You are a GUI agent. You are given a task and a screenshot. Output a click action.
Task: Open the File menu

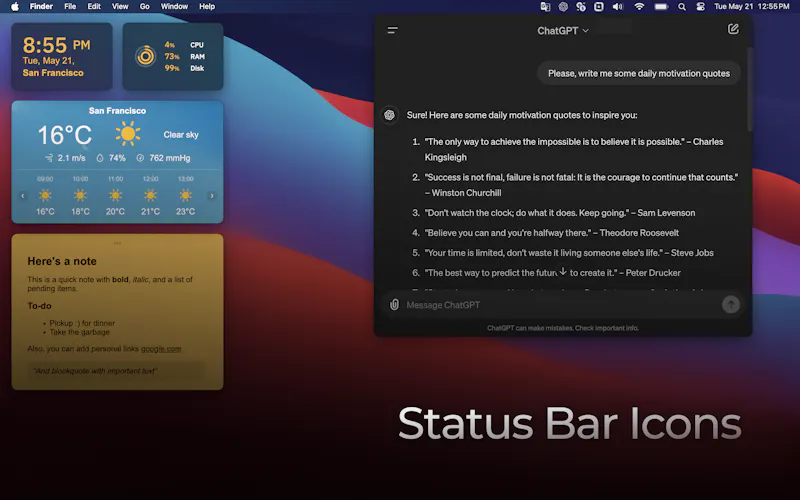[x=70, y=7]
